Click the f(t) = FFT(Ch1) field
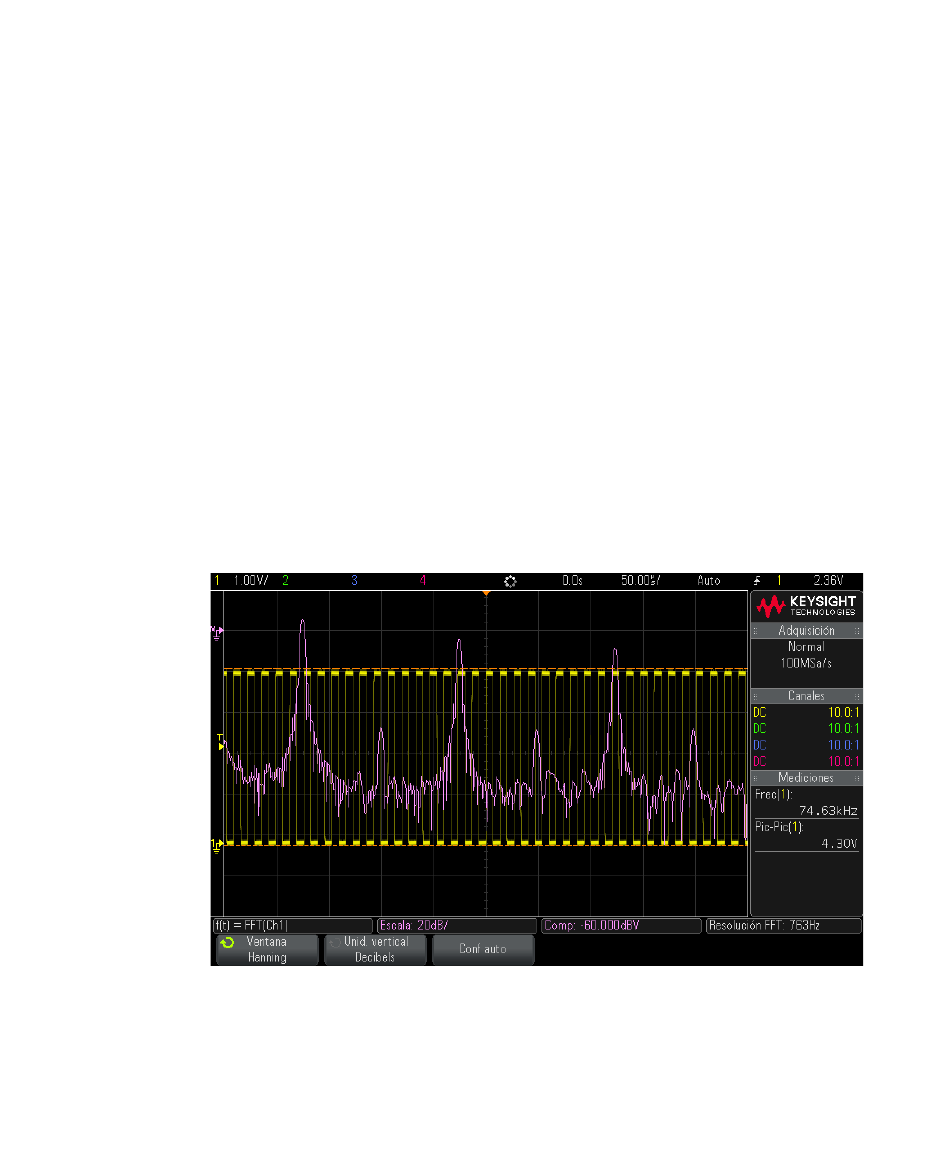 click(x=293, y=926)
